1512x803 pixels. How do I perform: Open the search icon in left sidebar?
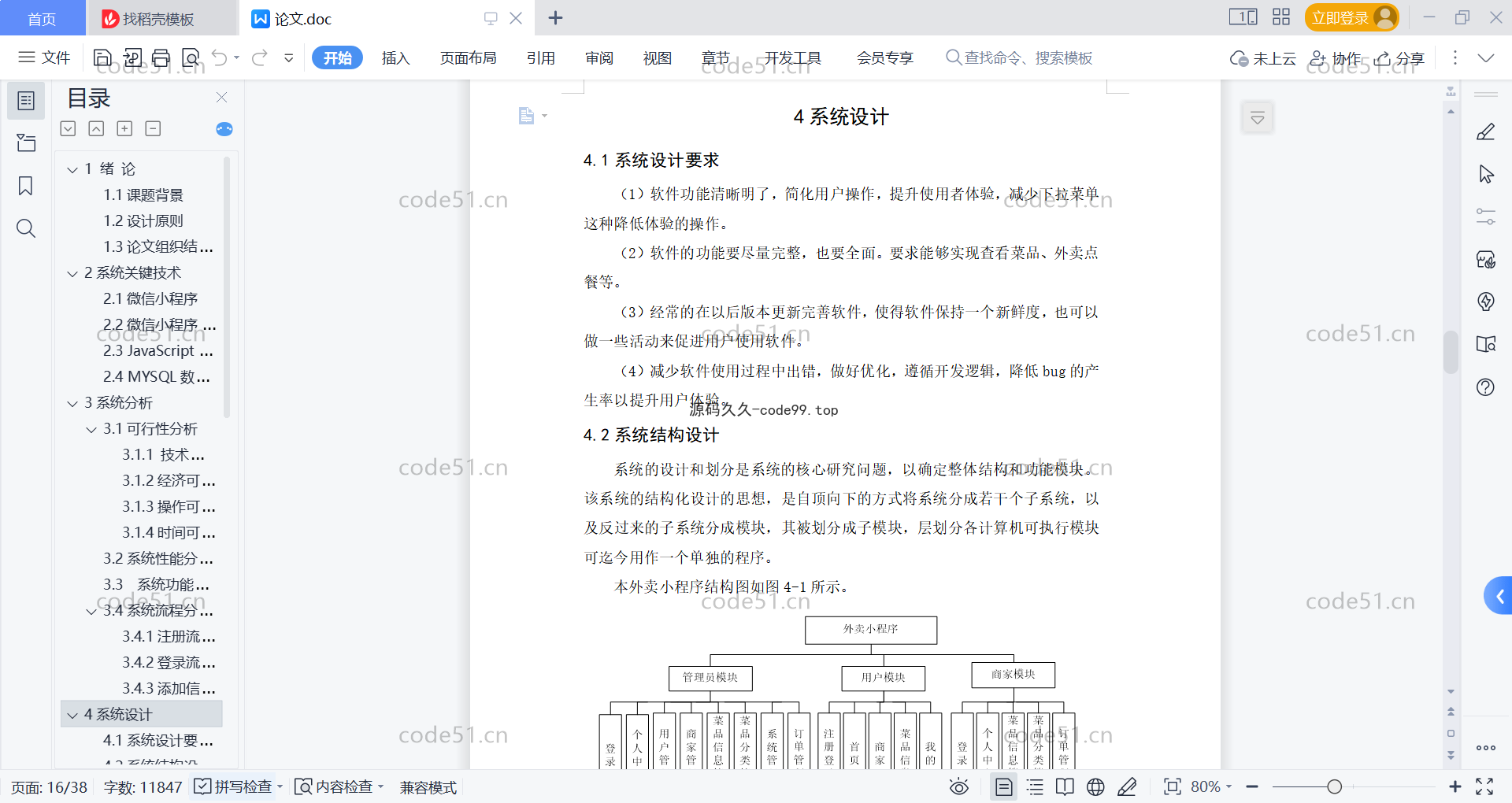pyautogui.click(x=26, y=228)
